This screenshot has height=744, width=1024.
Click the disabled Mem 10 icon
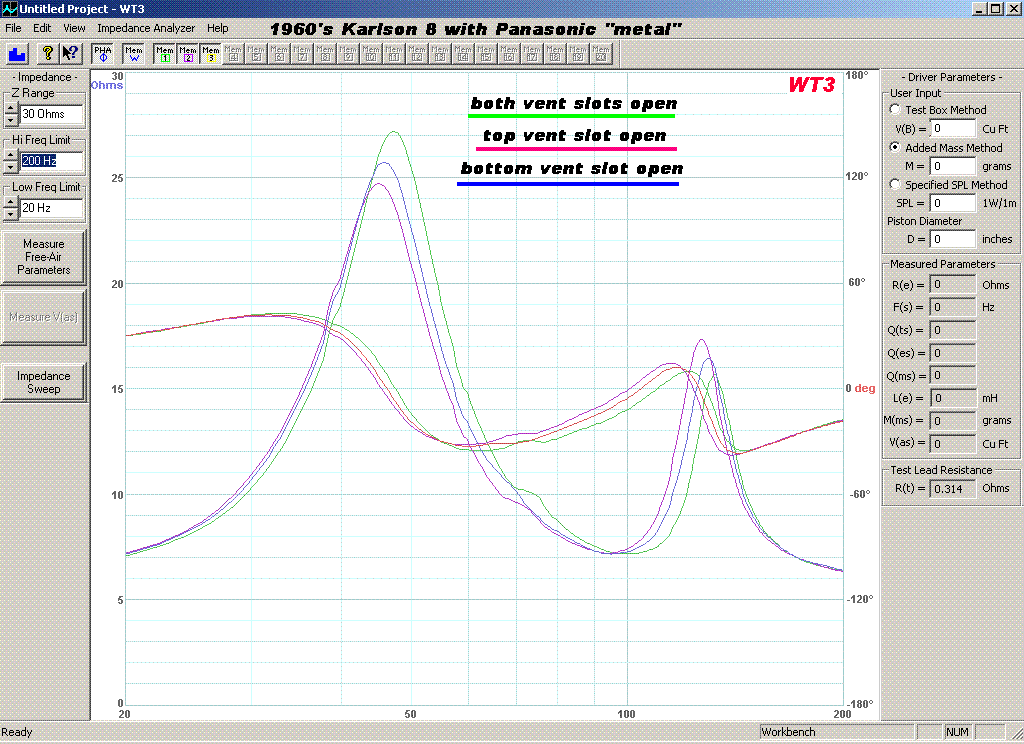pyautogui.click(x=371, y=54)
